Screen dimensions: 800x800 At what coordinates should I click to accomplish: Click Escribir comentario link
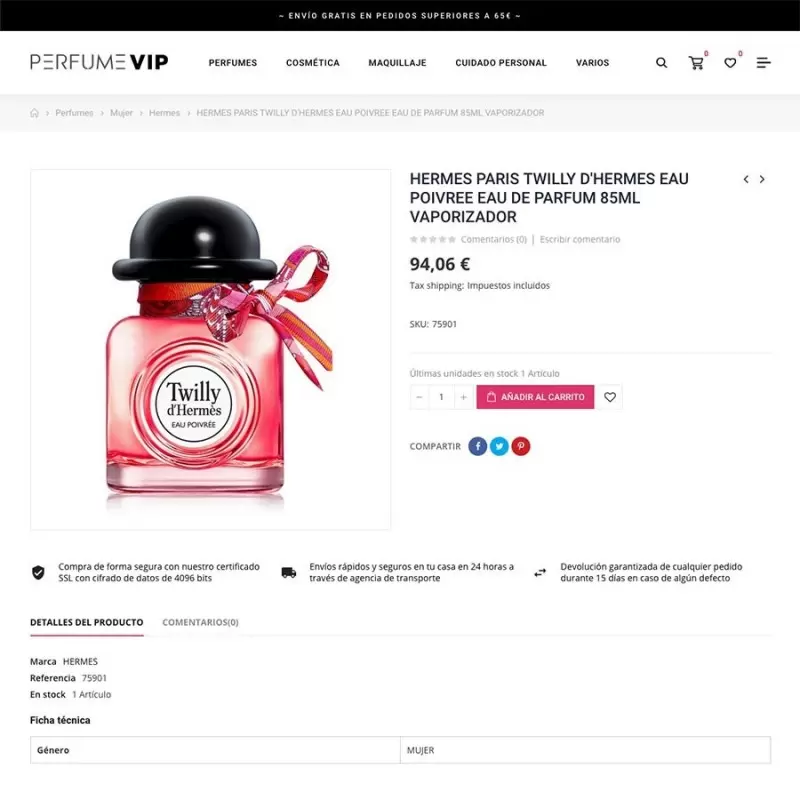pos(580,239)
